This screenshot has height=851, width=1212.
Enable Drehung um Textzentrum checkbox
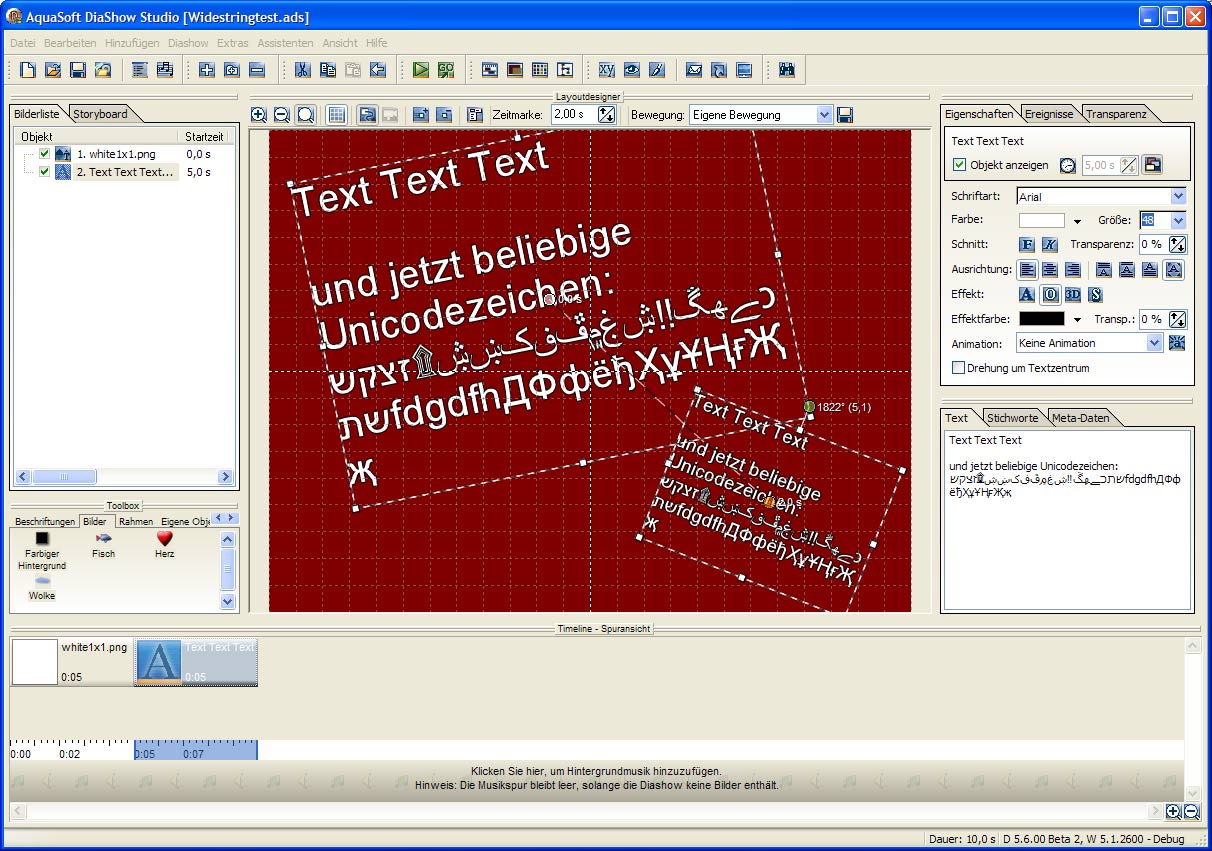click(x=959, y=368)
